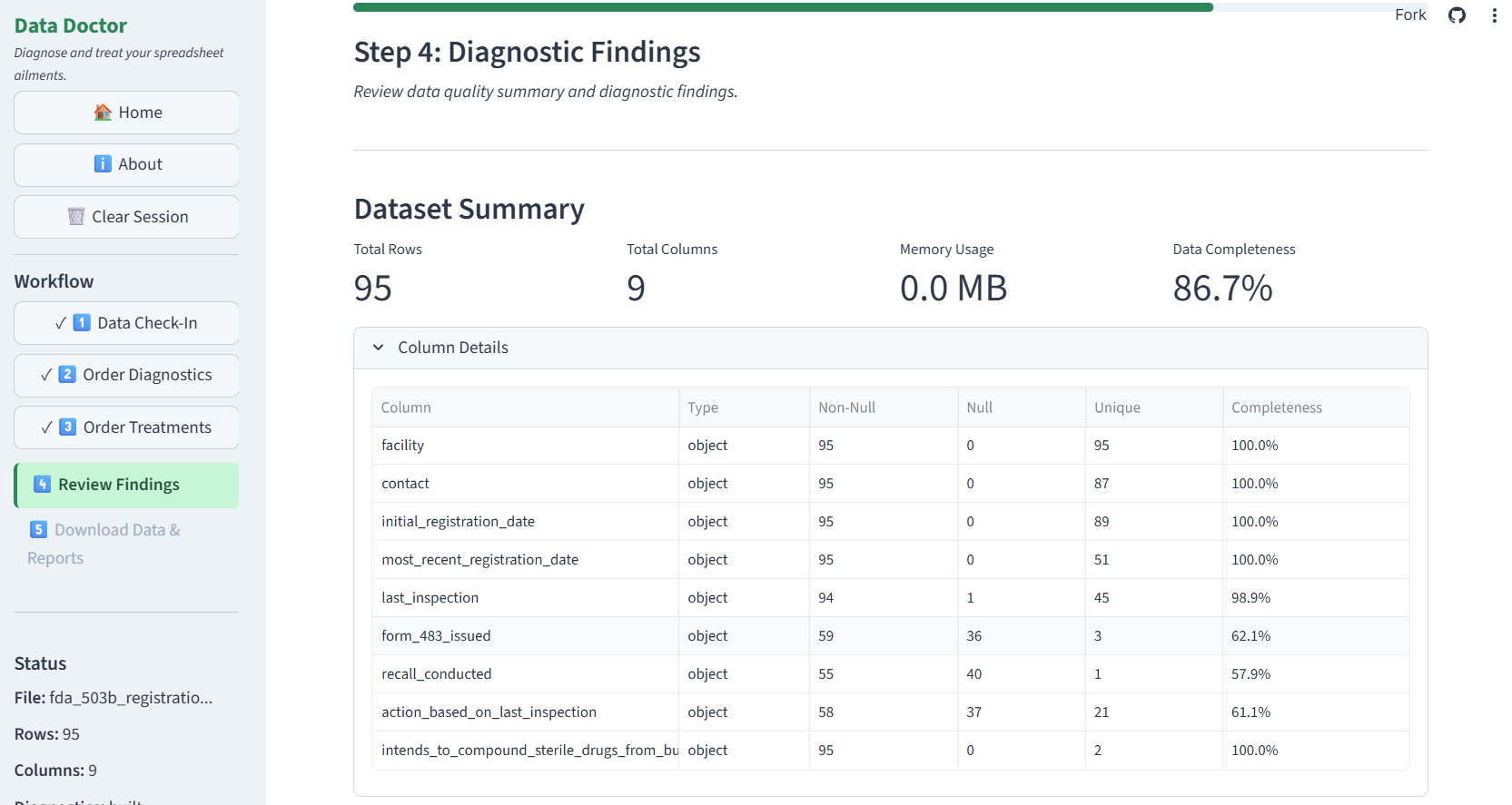
Task: Click the 98.9% completeness value
Action: [x=1250, y=598]
